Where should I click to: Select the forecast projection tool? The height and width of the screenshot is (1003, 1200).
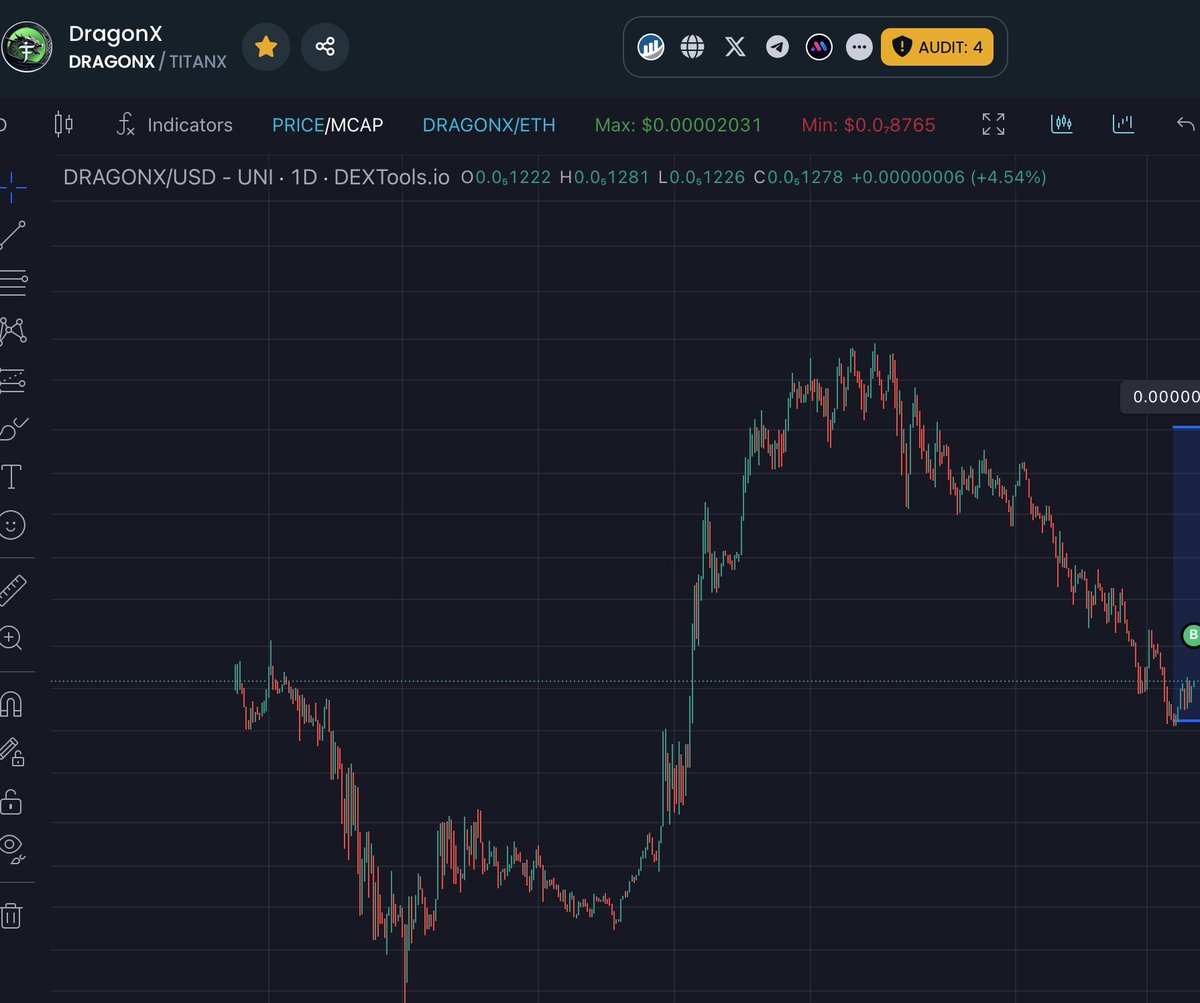[x=13, y=379]
